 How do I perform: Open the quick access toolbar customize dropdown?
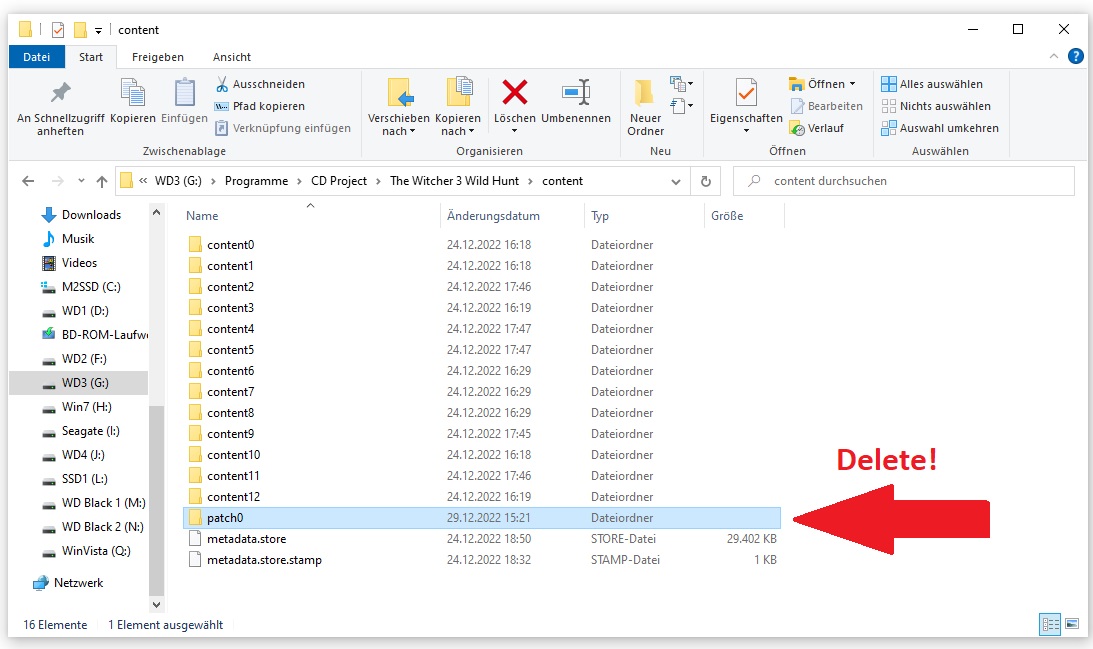pos(98,30)
